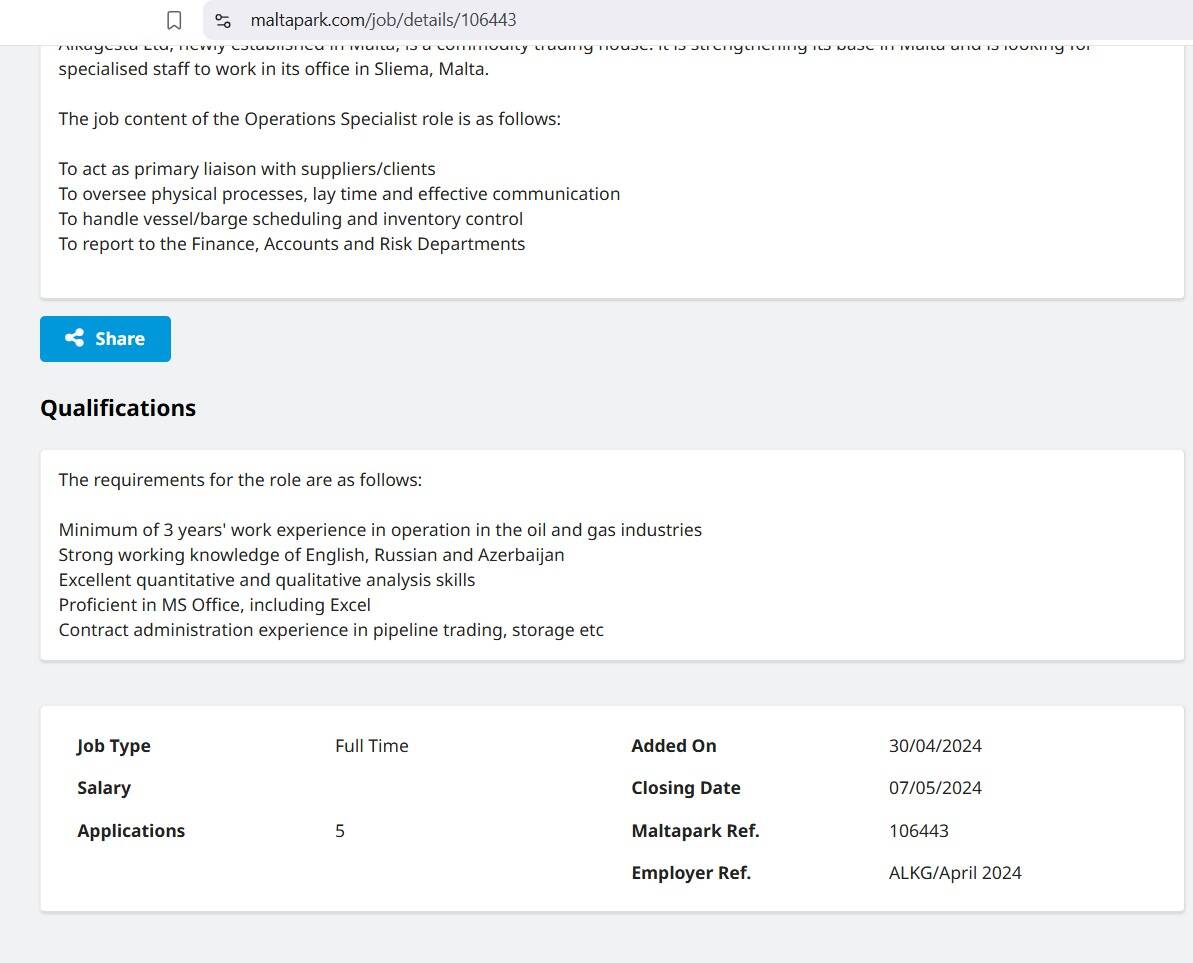Click the requirement mentioning Russian and Azerbaijan
This screenshot has height=963, width=1193.
(311, 555)
